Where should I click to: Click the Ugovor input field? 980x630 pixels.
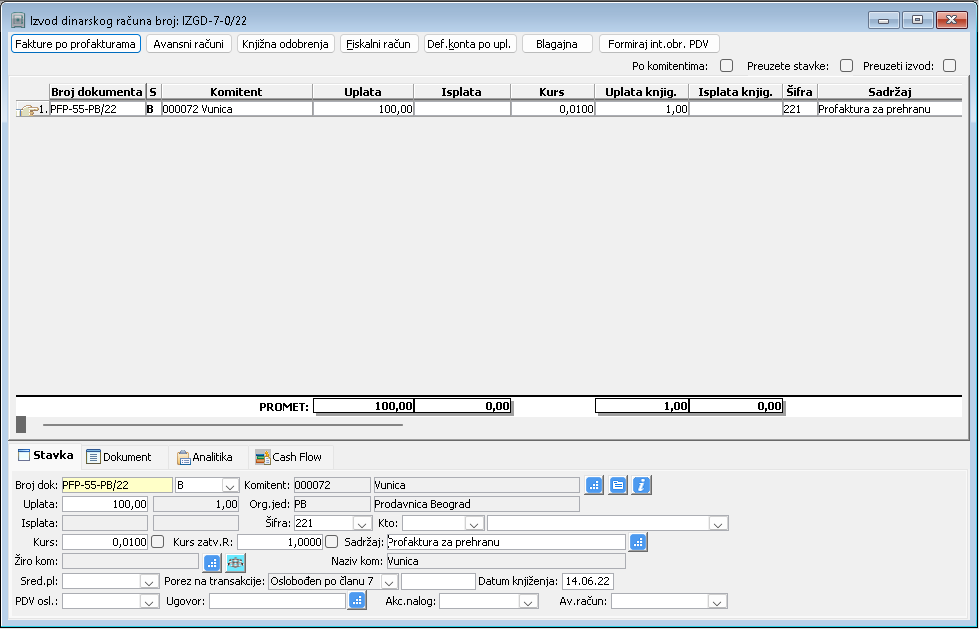click(278, 601)
